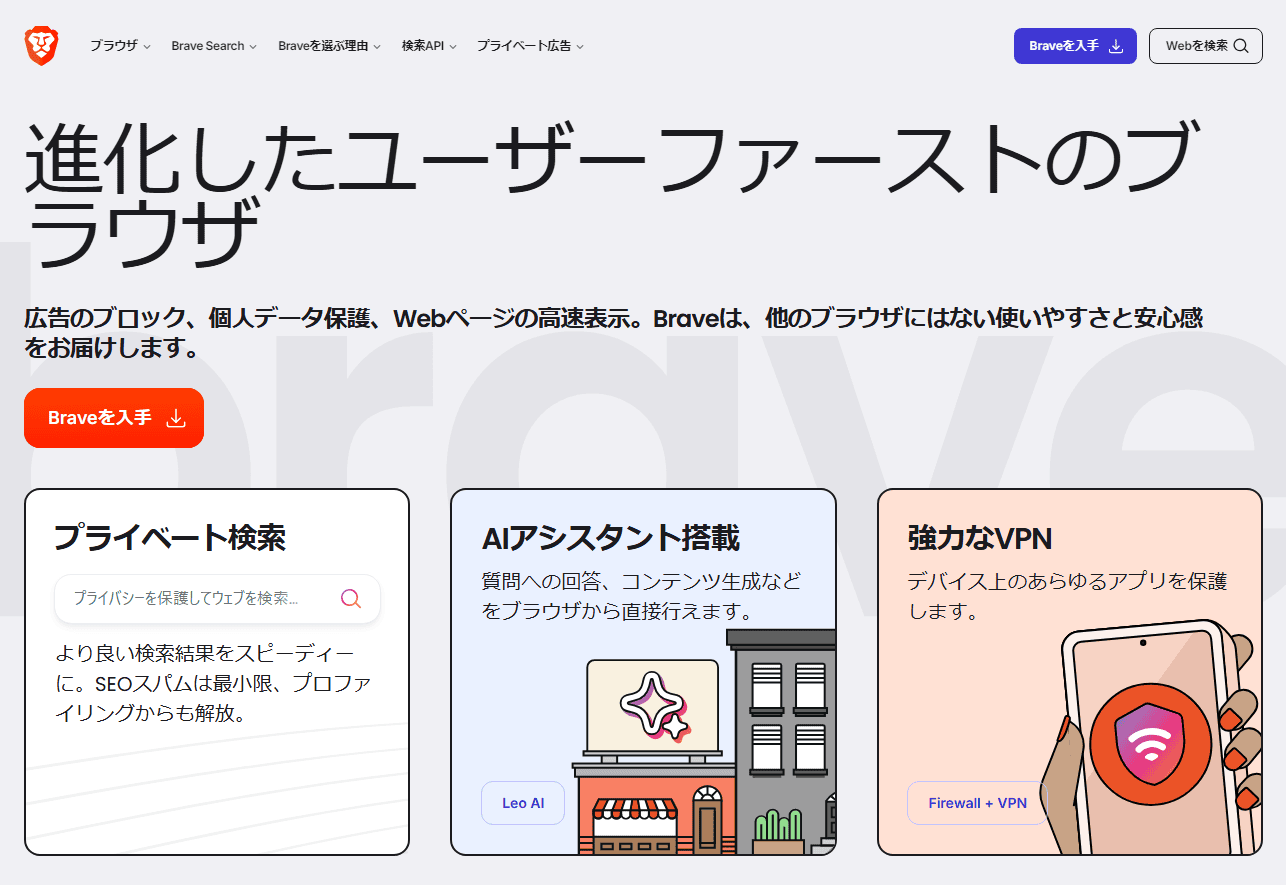
Task: Open the Leo AI button
Action: 523,803
